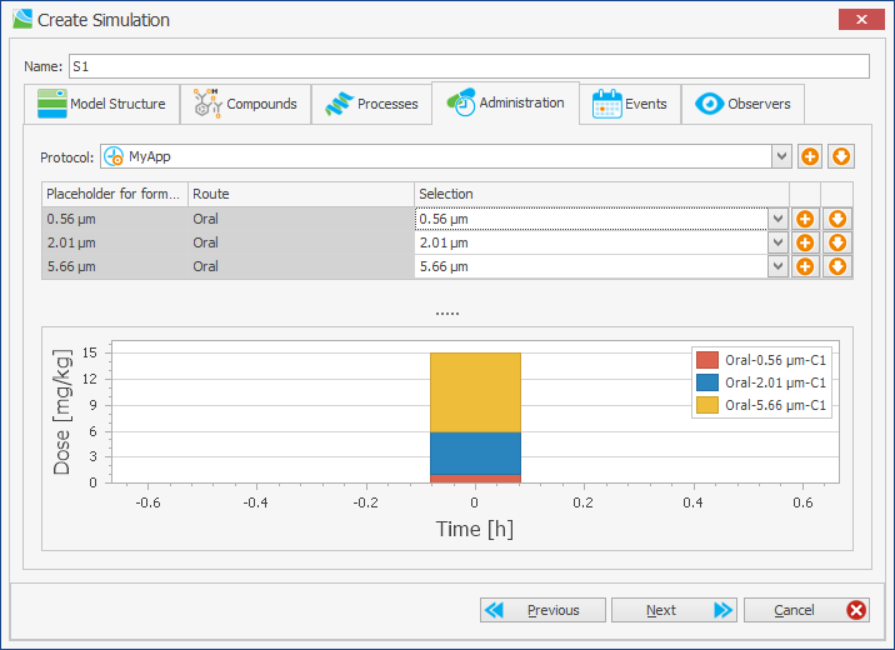Click the Next button
The width and height of the screenshot is (895, 650).
(x=674, y=610)
